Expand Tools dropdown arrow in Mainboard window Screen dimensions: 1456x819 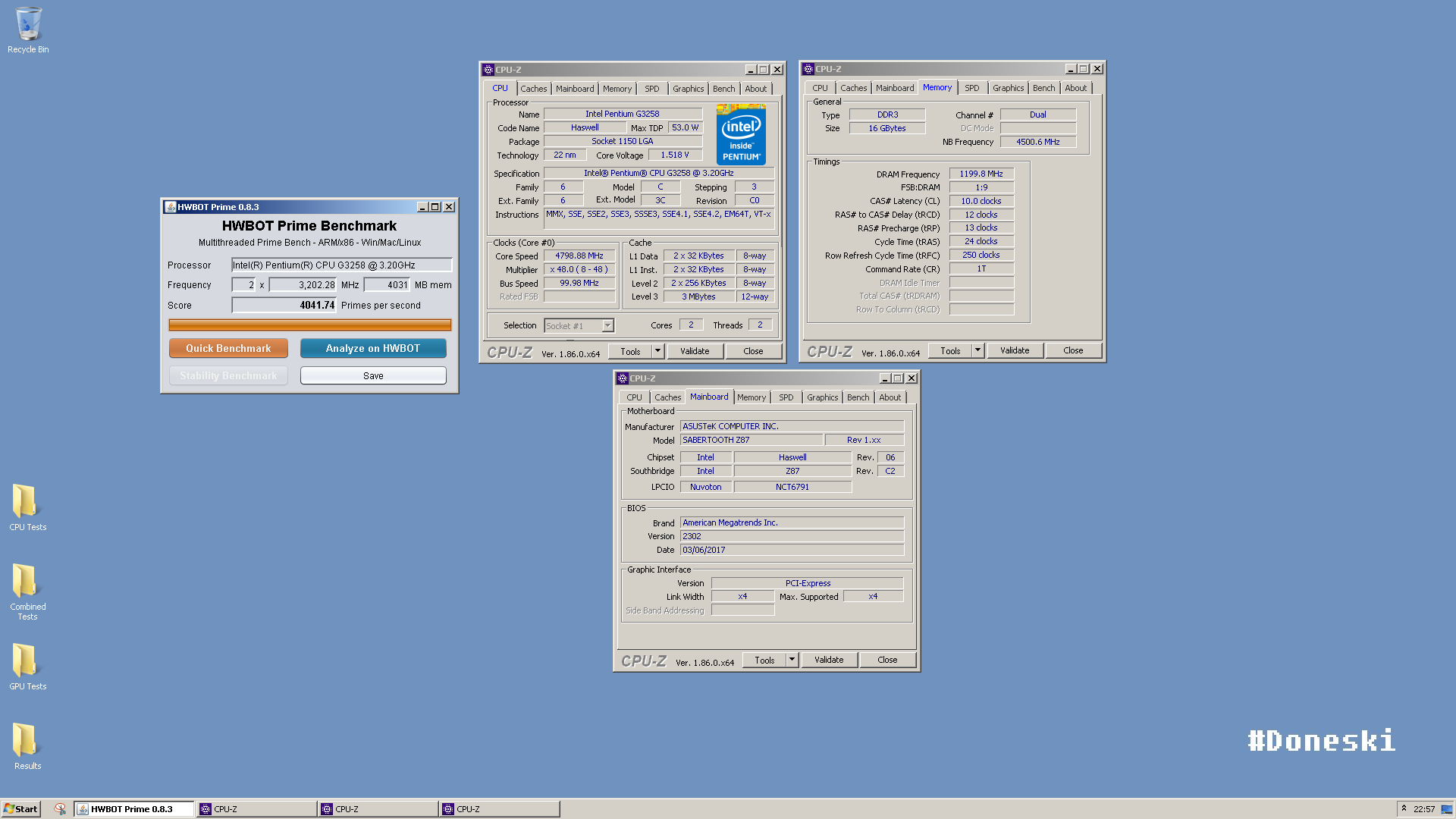pos(792,660)
